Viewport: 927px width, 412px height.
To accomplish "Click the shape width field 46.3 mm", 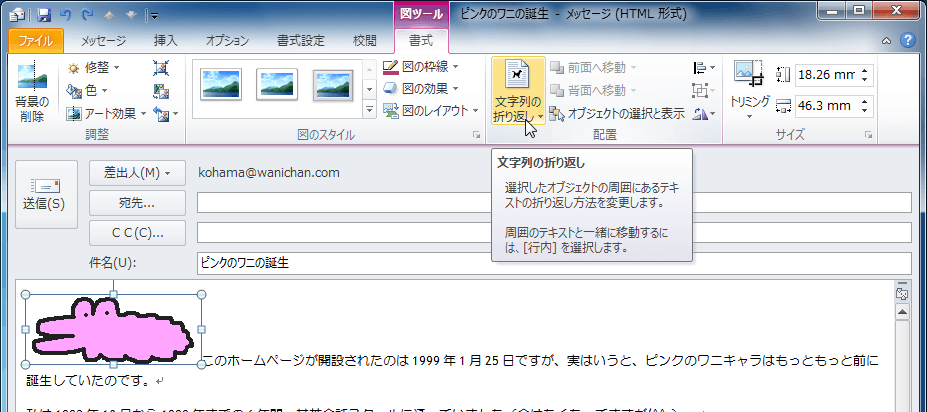I will click(x=826, y=106).
